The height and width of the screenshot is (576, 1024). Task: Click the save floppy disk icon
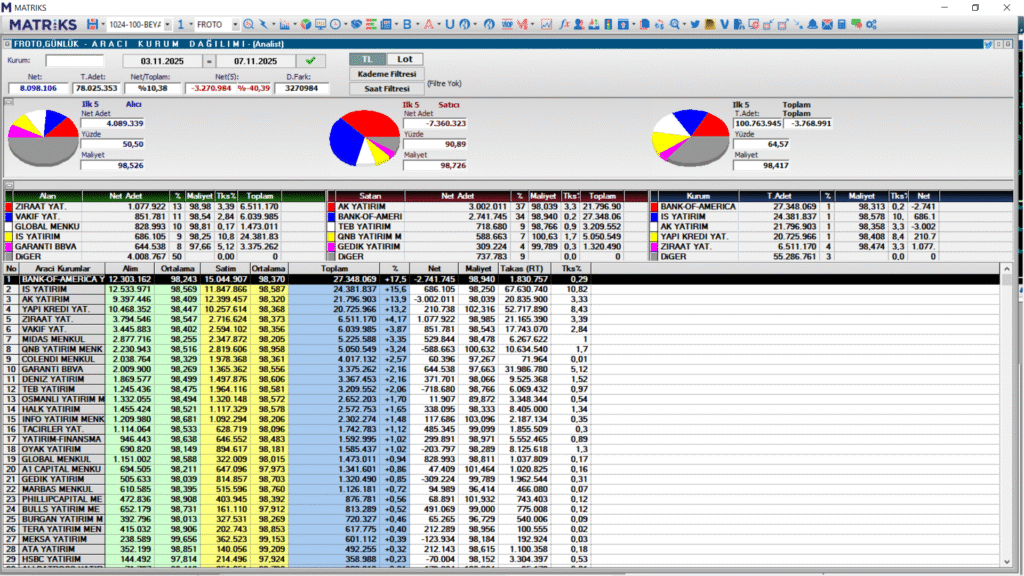coord(94,23)
